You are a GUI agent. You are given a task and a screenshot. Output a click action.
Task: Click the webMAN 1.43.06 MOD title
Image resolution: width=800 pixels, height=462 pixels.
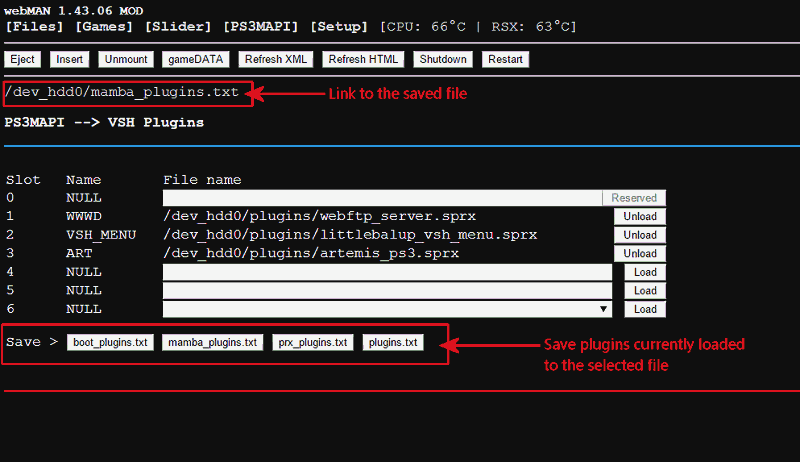[74, 11]
